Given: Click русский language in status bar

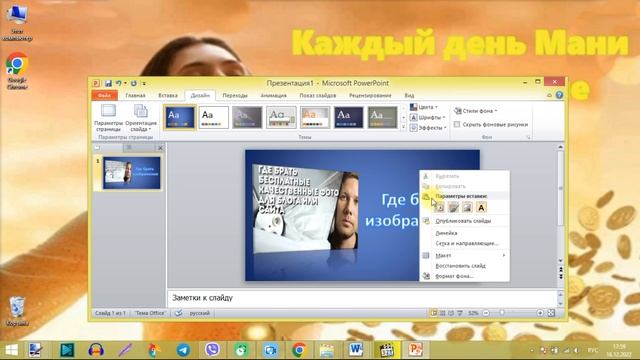Looking at the screenshot, I should point(200,313).
